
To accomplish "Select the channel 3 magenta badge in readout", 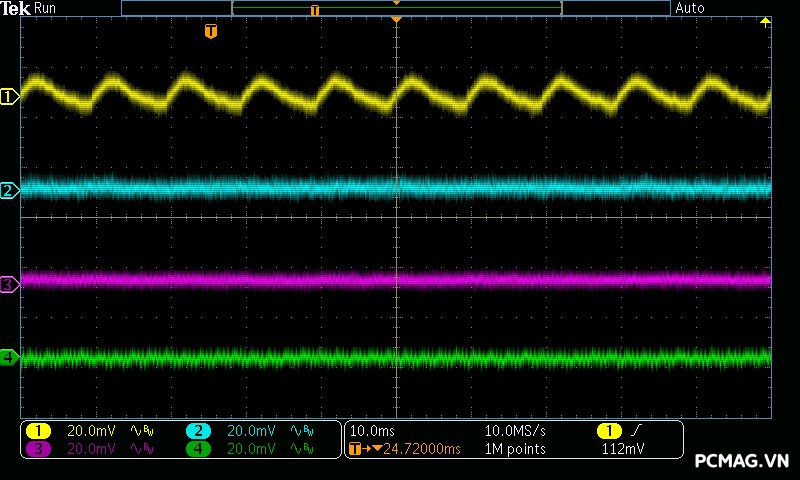I will coord(38,449).
